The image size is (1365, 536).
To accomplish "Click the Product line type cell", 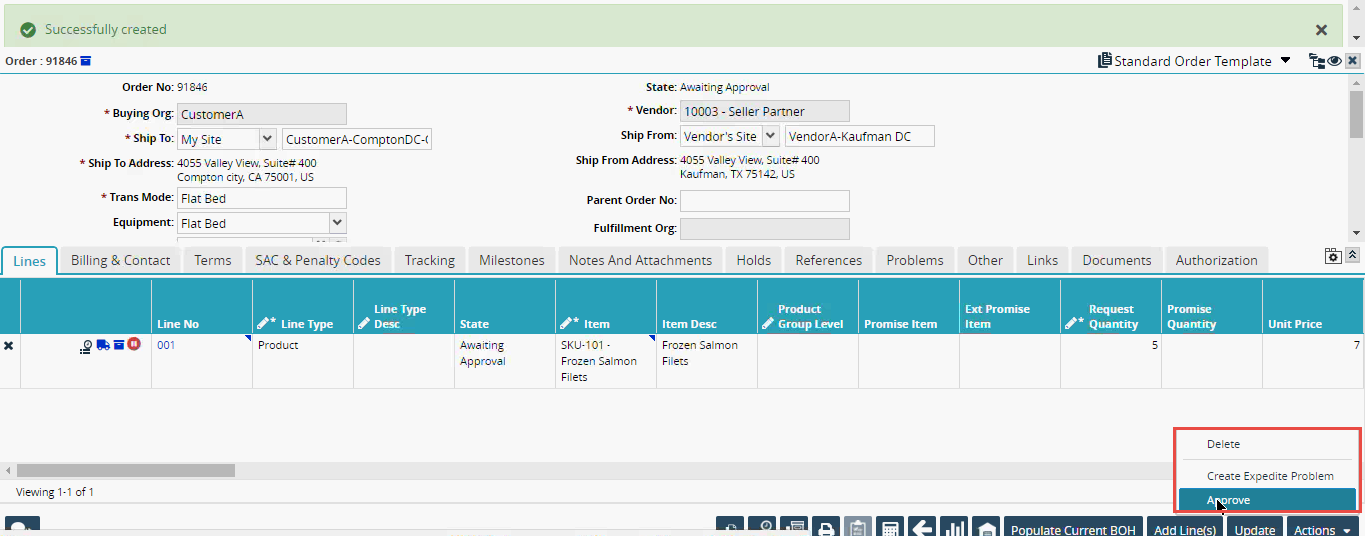I will click(x=303, y=361).
